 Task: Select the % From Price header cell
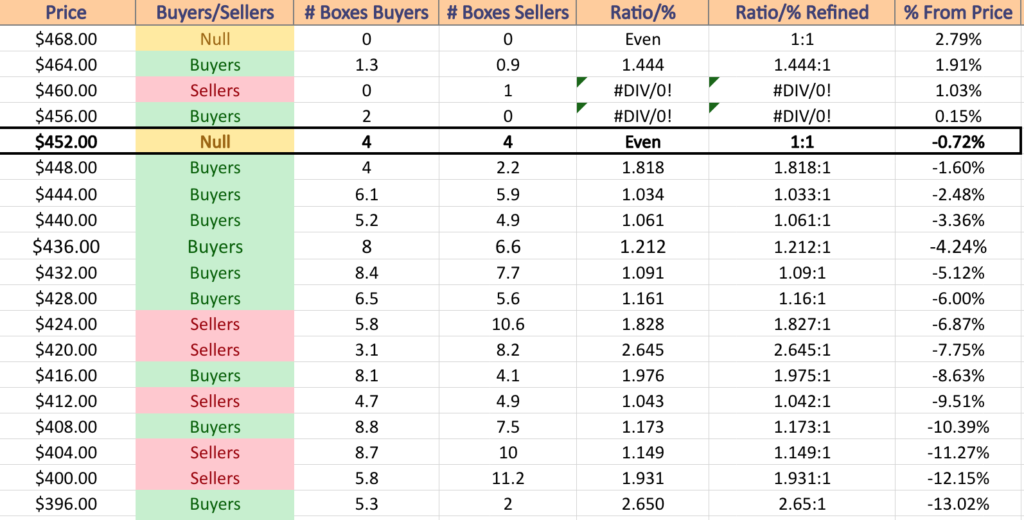coord(959,12)
